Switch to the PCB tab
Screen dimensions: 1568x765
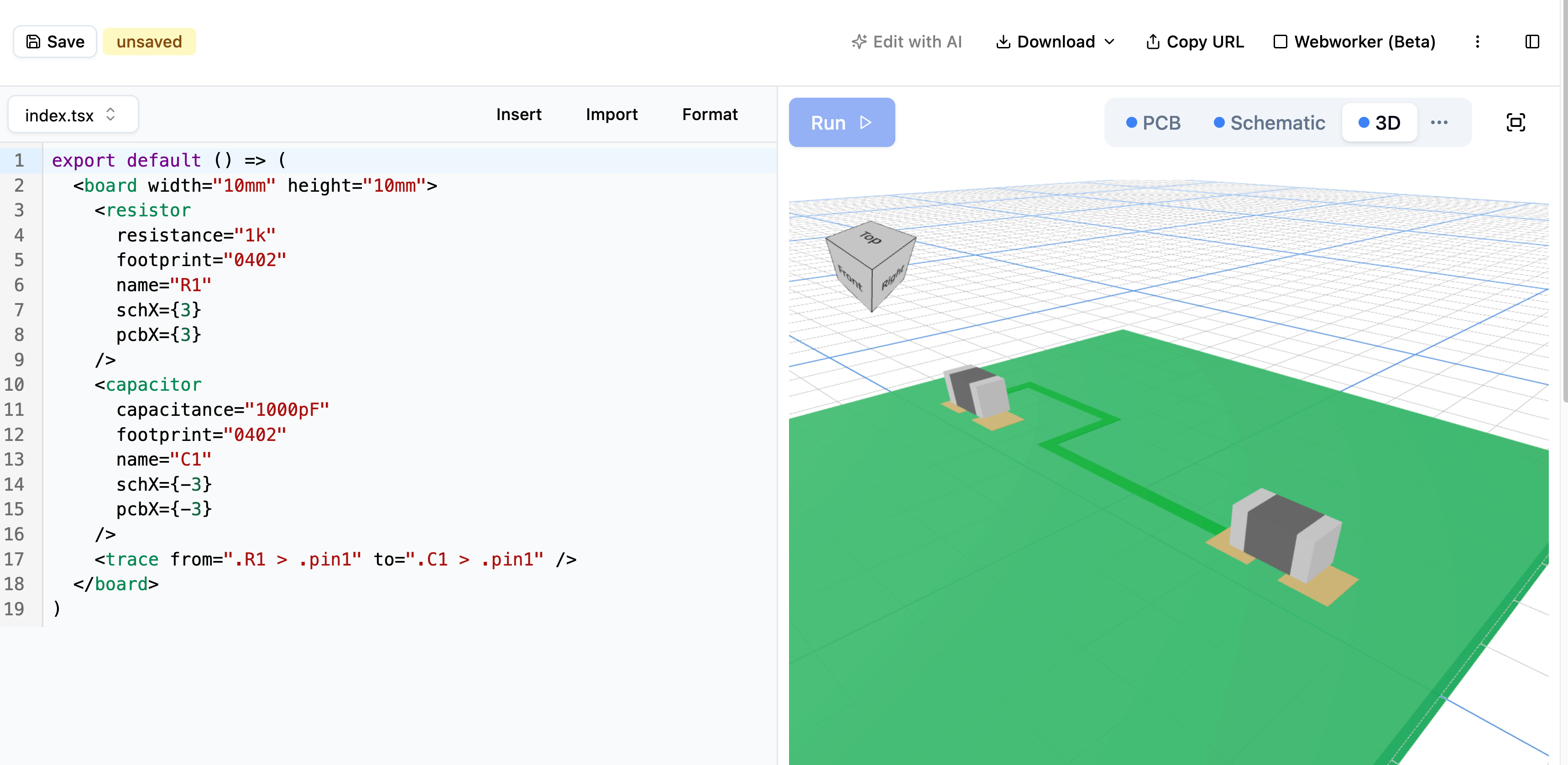coord(1153,122)
